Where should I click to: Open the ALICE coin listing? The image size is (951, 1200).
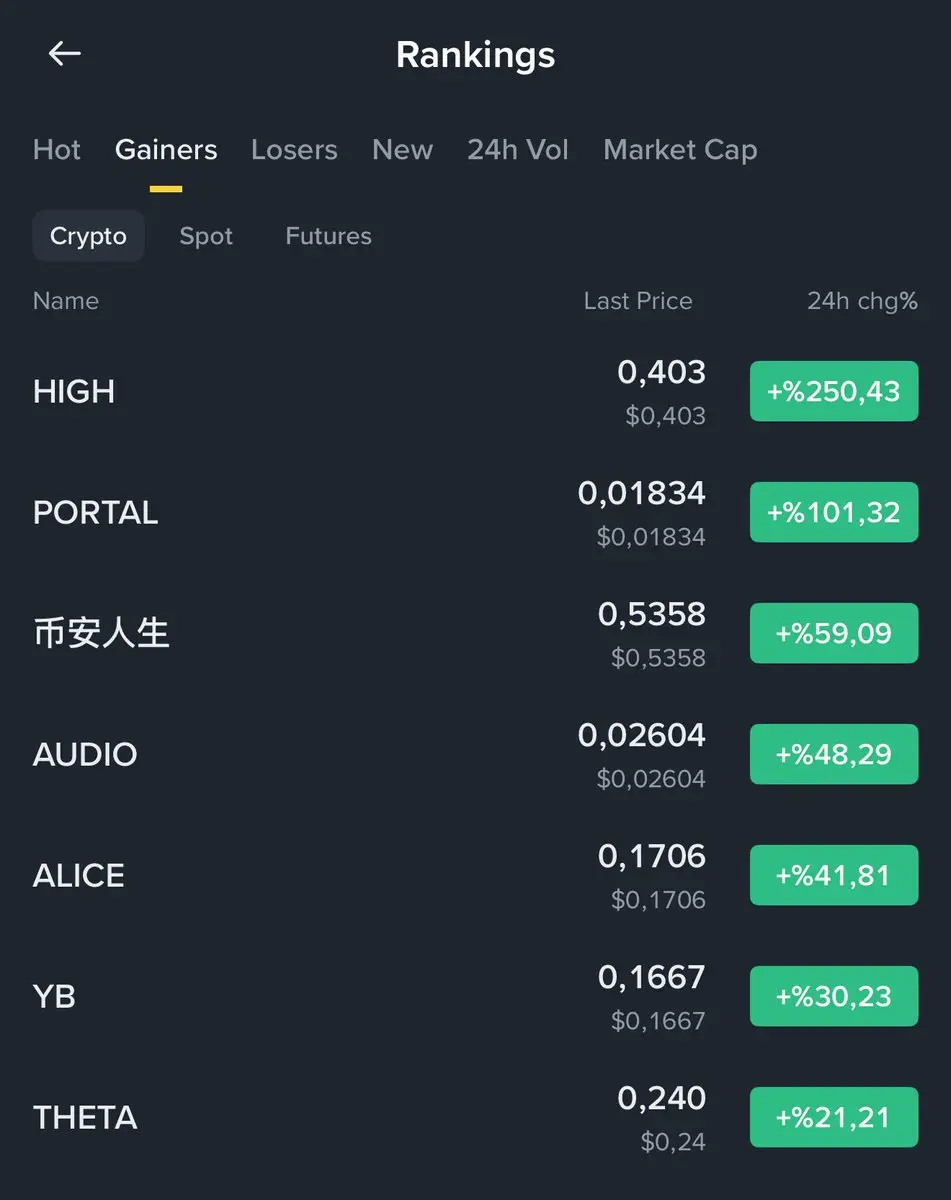[x=475, y=875]
